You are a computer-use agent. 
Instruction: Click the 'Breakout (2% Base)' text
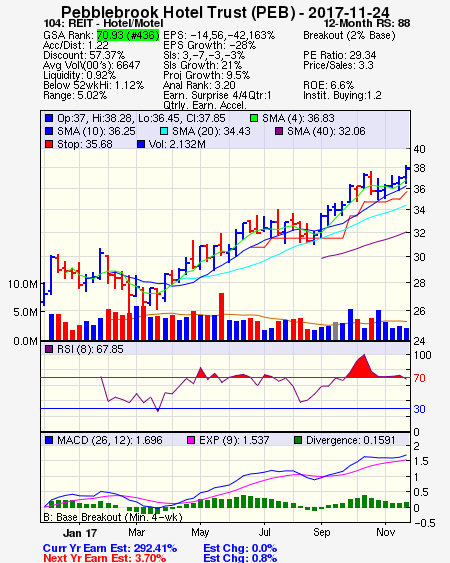click(349, 35)
